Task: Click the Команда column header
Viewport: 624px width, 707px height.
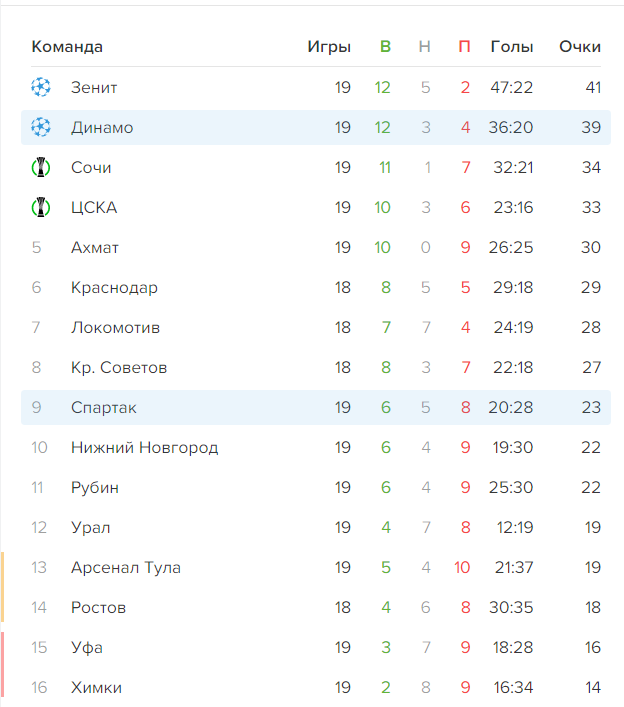Action: tap(67, 47)
